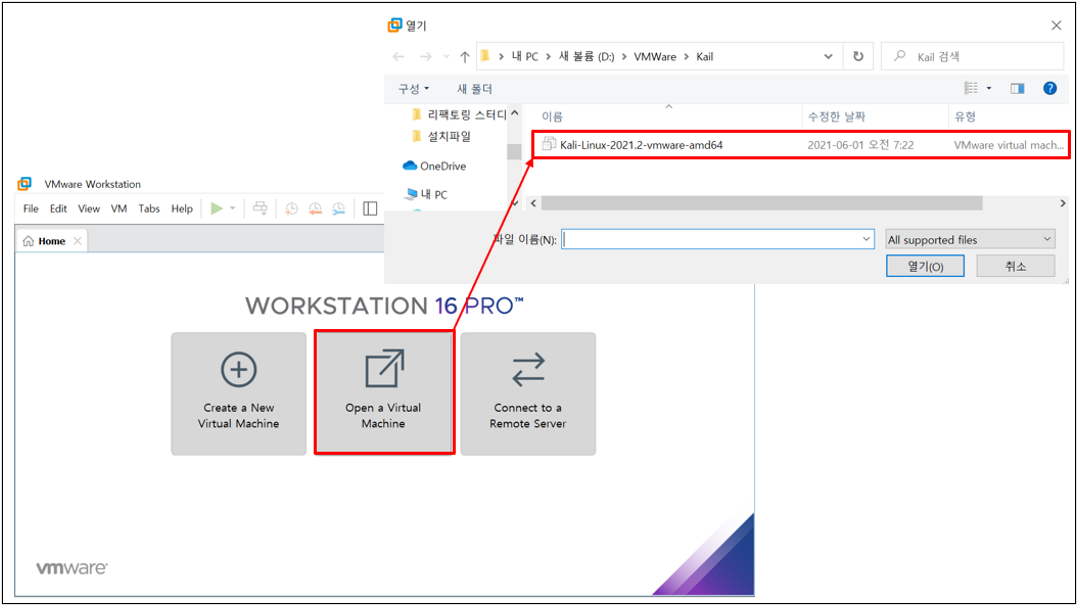Close the 열기 dialog
This screenshot has width=1079, height=605.
[x=1056, y=25]
